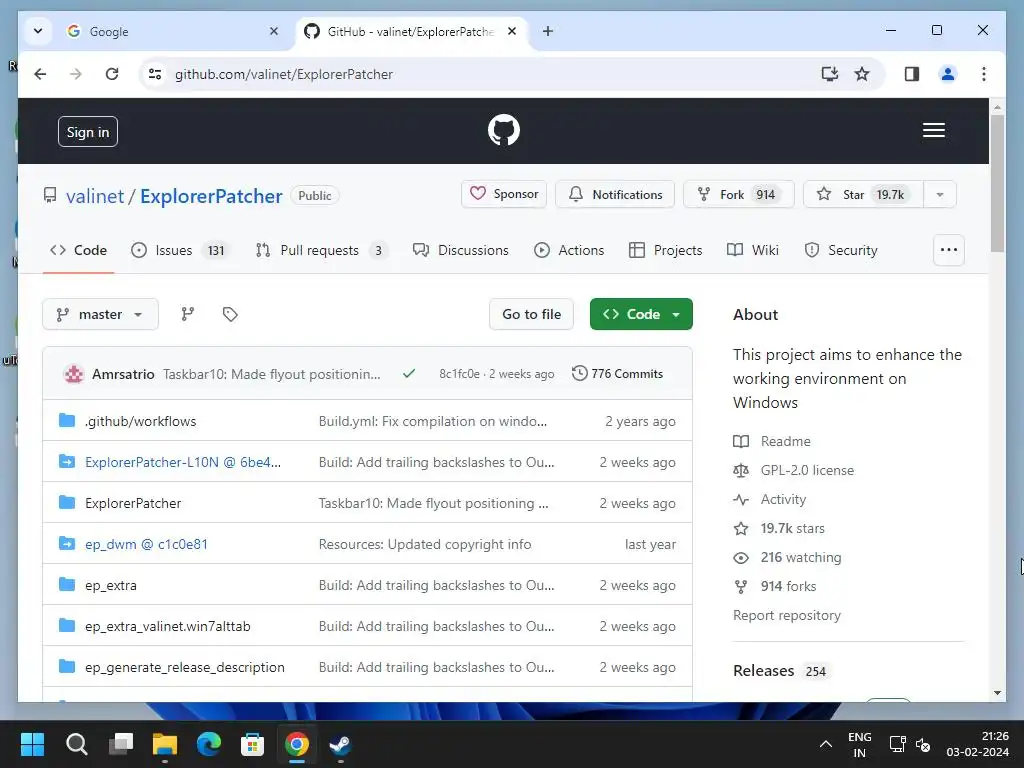Viewport: 1024px width, 768px height.
Task: Open the Wiki tab
Action: point(753,250)
